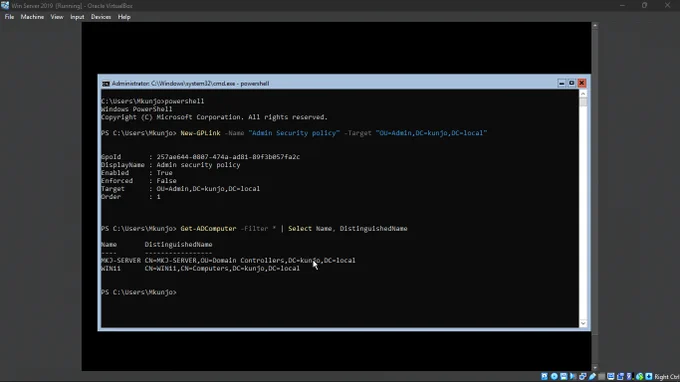Click the cmd.exe icon in the console title bar

(x=105, y=83)
